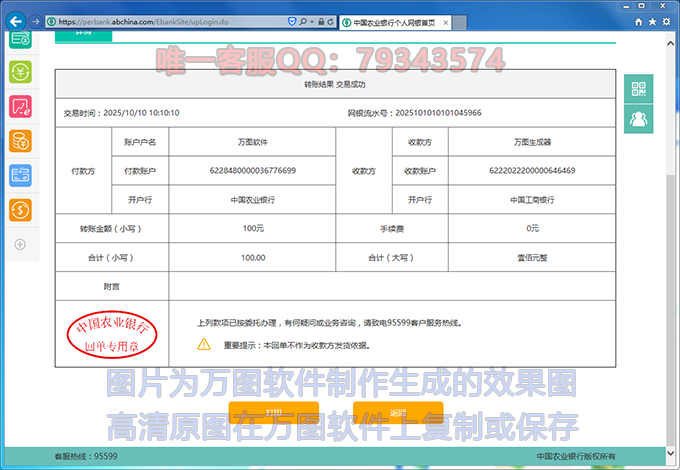This screenshot has width=680, height=470.
Task: Click the refresh icon in address bar
Action: coord(330,21)
